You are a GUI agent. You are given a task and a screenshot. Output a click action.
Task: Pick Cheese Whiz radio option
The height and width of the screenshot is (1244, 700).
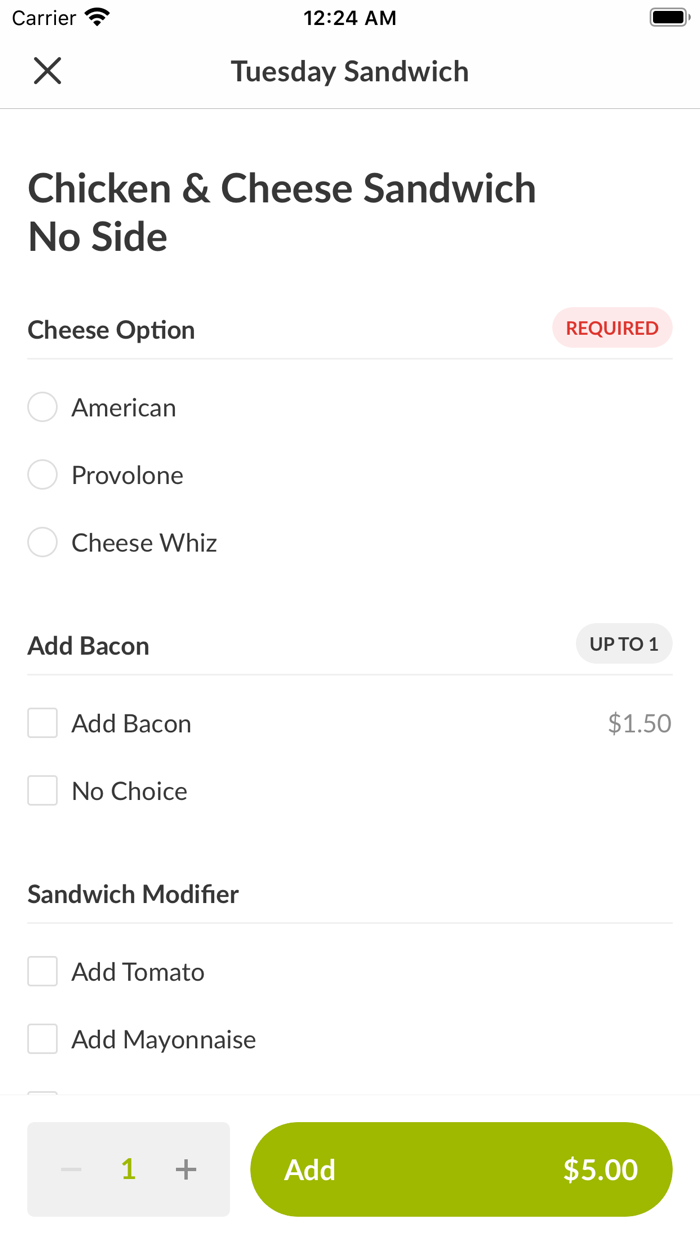[x=42, y=543]
